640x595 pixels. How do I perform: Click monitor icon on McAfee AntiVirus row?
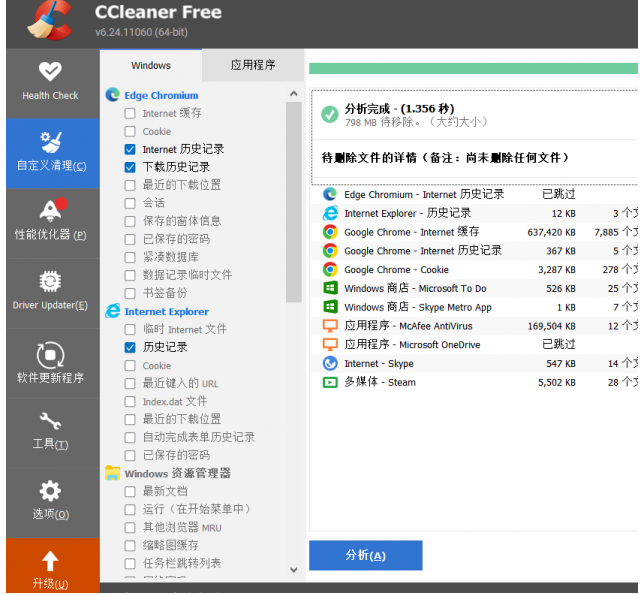330,326
